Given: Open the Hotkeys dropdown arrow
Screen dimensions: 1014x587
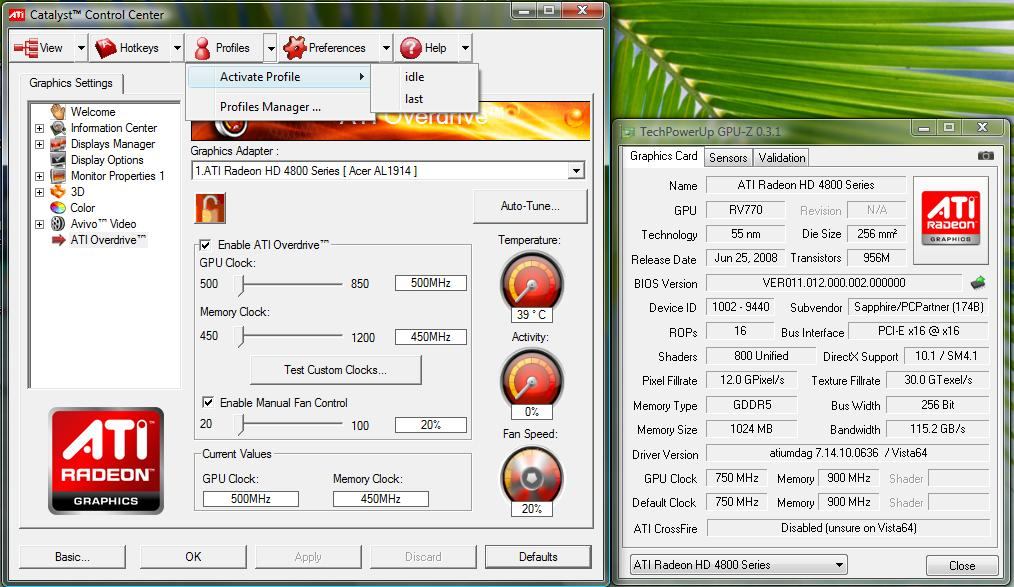Looking at the screenshot, I should [x=177, y=48].
